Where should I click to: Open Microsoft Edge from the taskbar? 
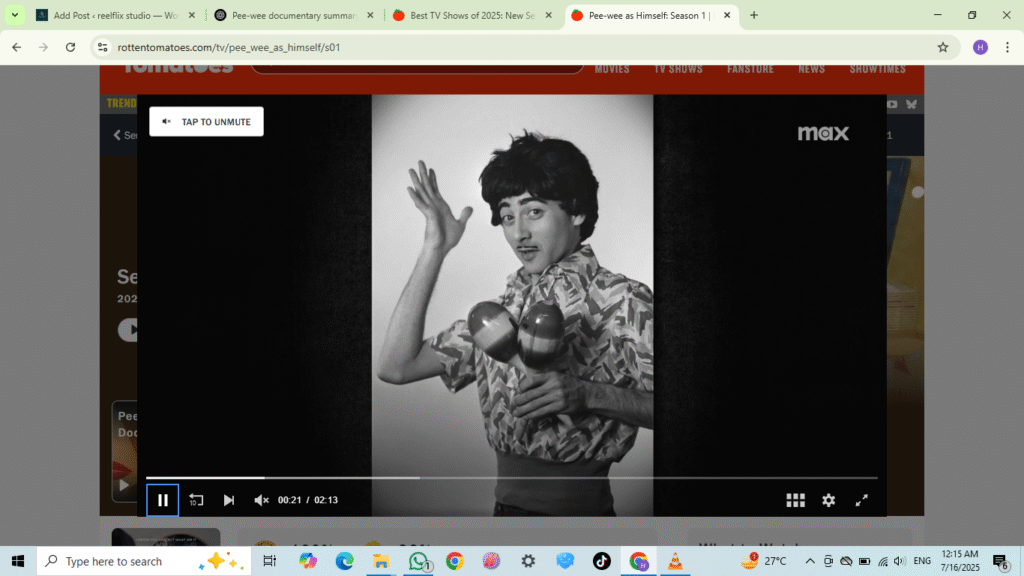(x=344, y=561)
